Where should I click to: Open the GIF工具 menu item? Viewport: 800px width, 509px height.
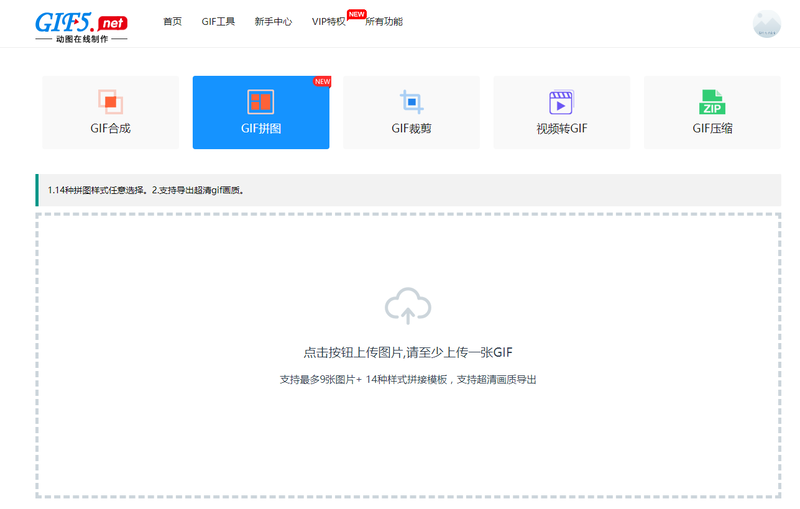218,21
